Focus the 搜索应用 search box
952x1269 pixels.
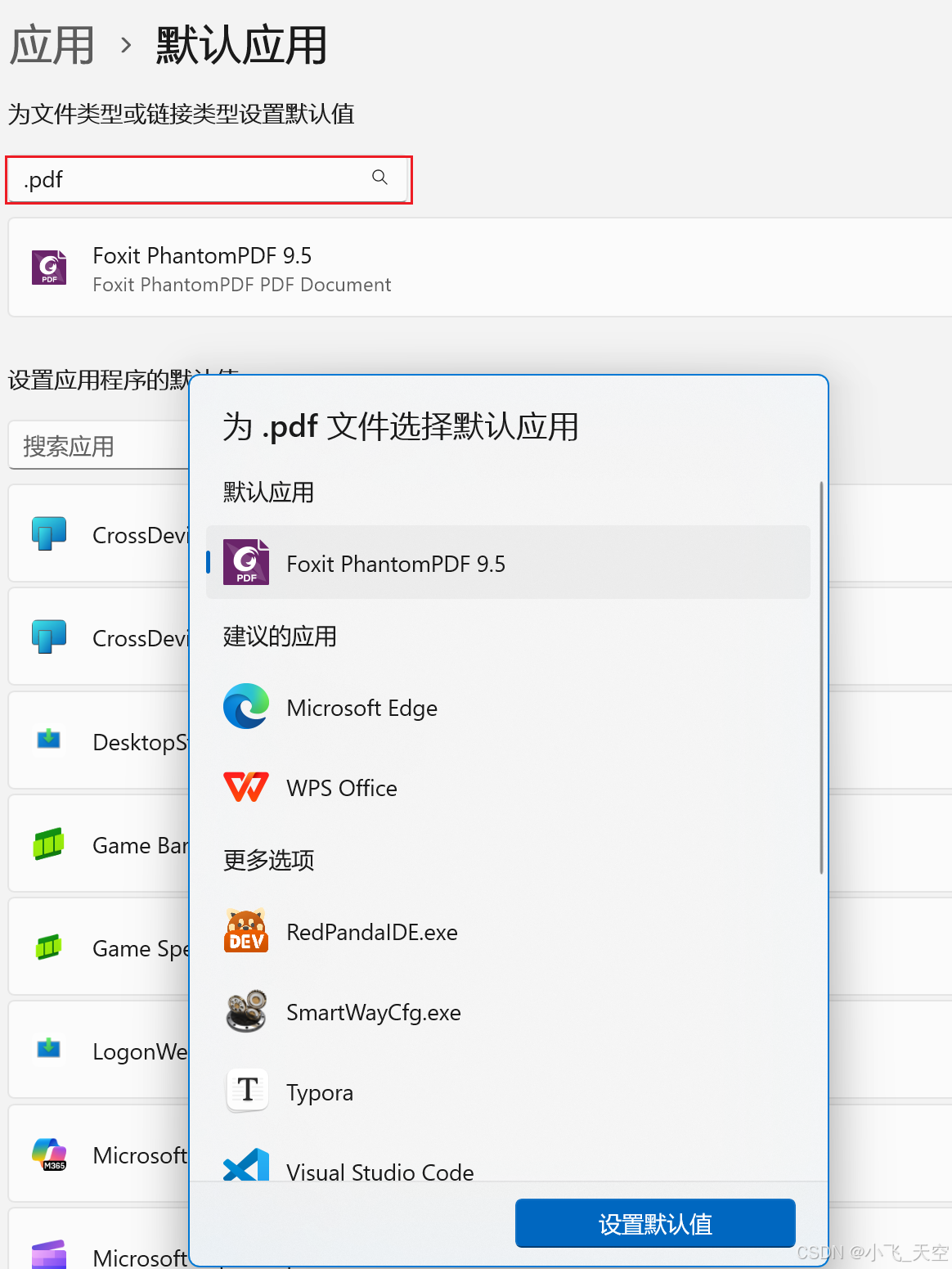pyautogui.click(x=99, y=446)
